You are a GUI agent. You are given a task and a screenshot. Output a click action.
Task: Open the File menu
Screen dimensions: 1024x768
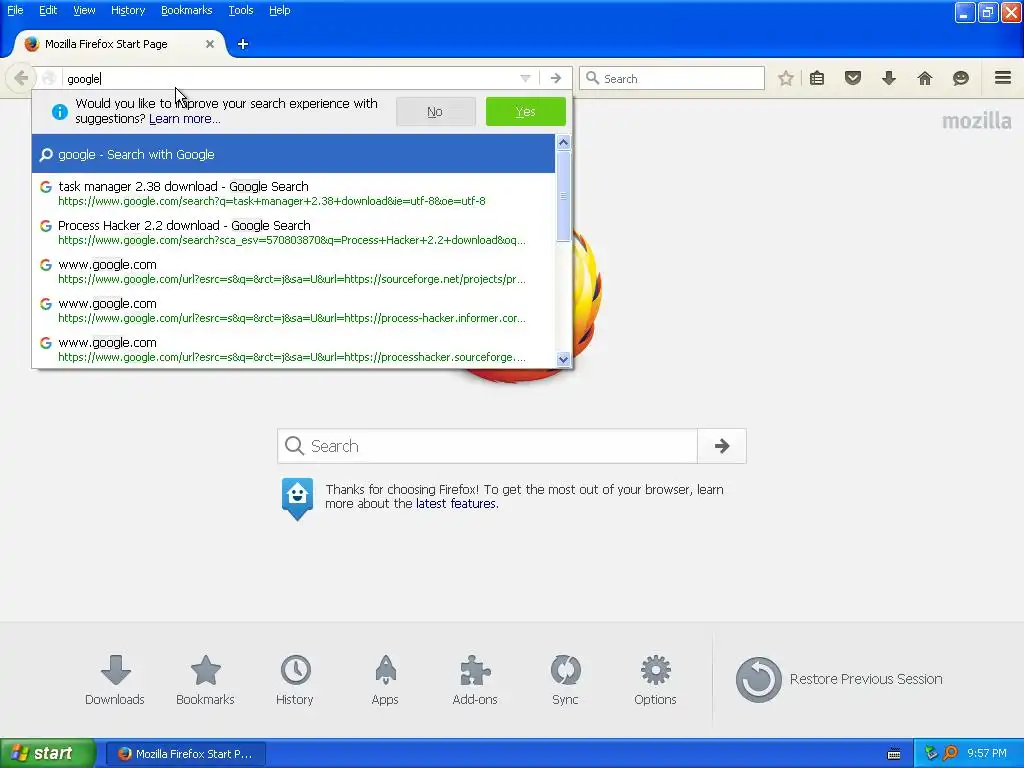pyautogui.click(x=15, y=10)
